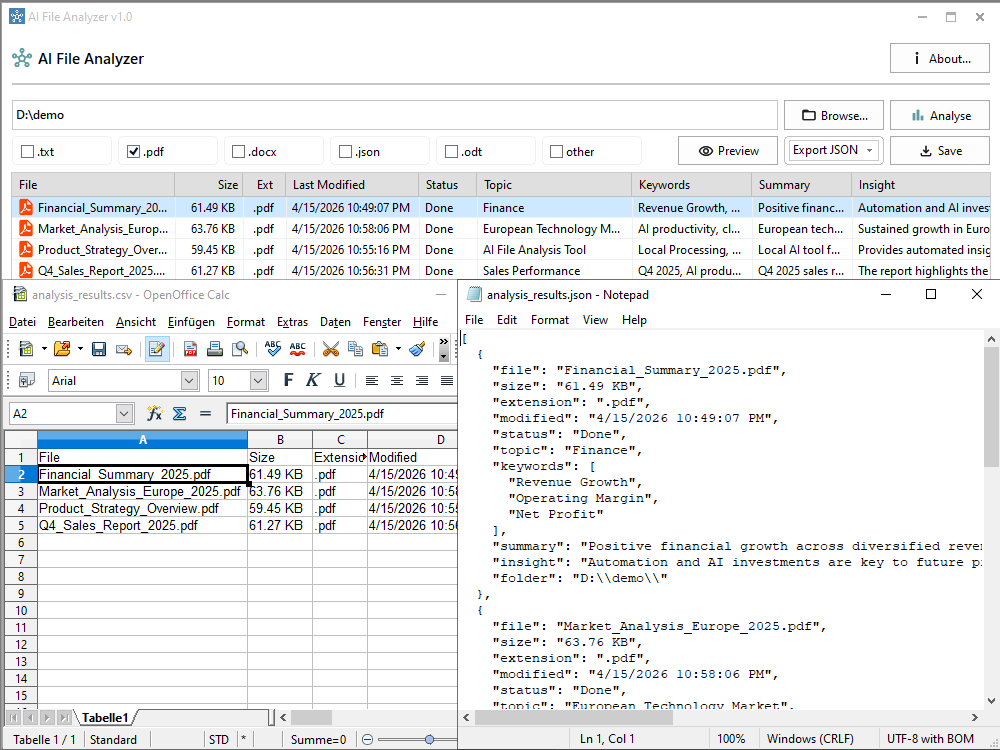Open the Einfügen menu in Calc
The width and height of the screenshot is (1000, 750).
[191, 322]
